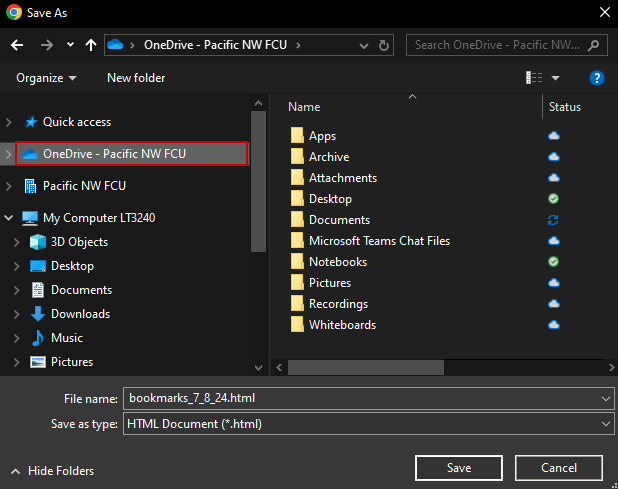Expand the Quick access tree node

click(x=9, y=122)
